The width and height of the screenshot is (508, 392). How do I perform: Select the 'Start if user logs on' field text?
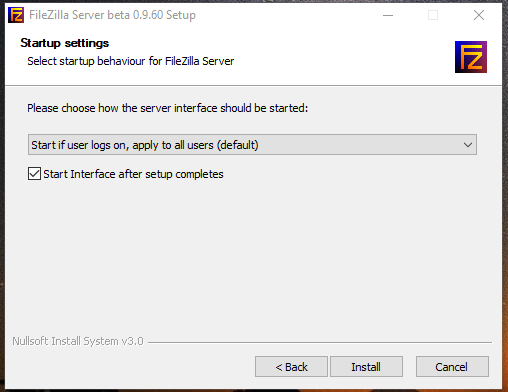point(145,145)
